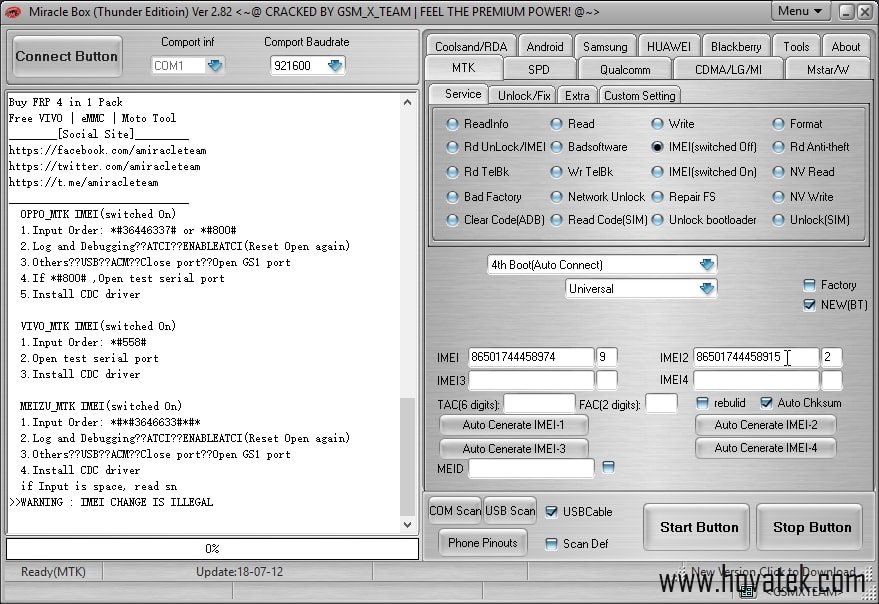Click the USB Scan button
Viewport: 879px width, 604px height.
click(510, 511)
